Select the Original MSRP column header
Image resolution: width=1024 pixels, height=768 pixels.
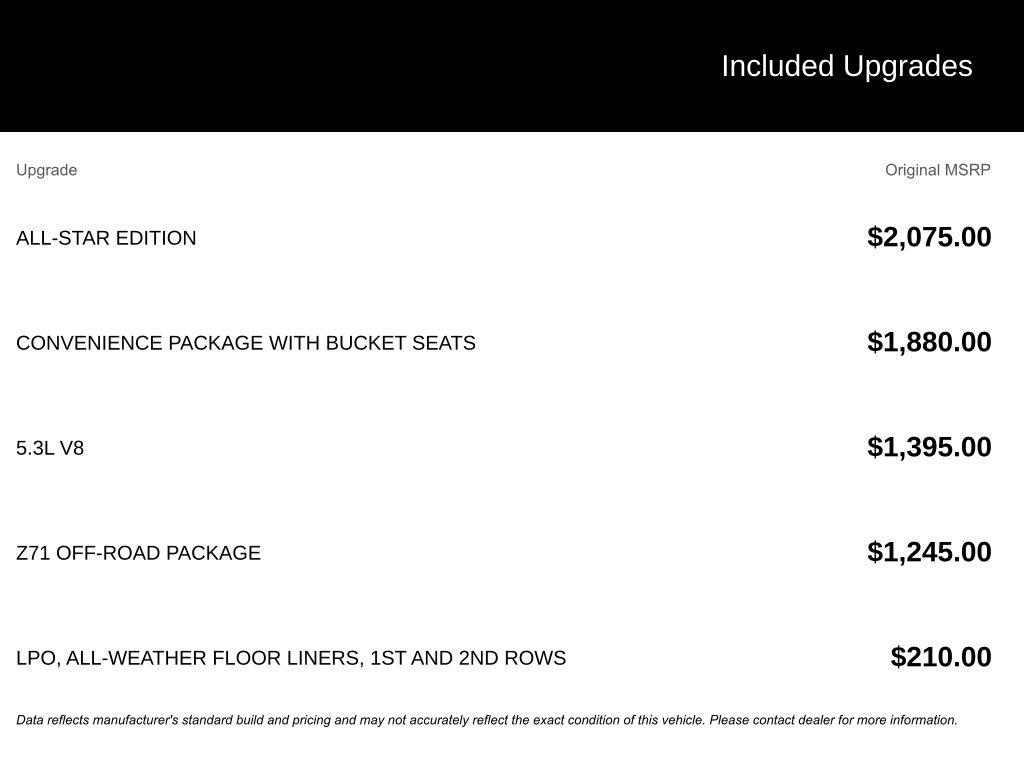click(x=937, y=170)
